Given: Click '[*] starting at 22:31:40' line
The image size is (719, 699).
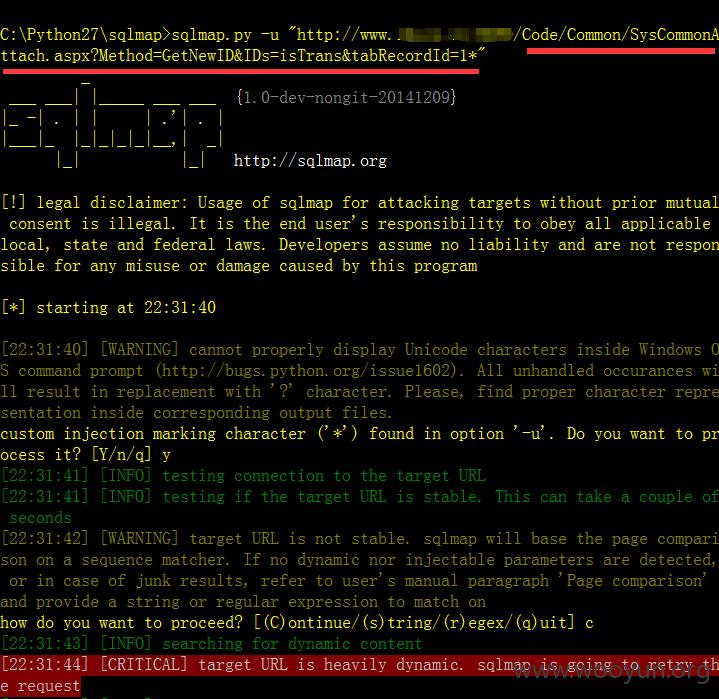Looking at the screenshot, I should 108,308.
